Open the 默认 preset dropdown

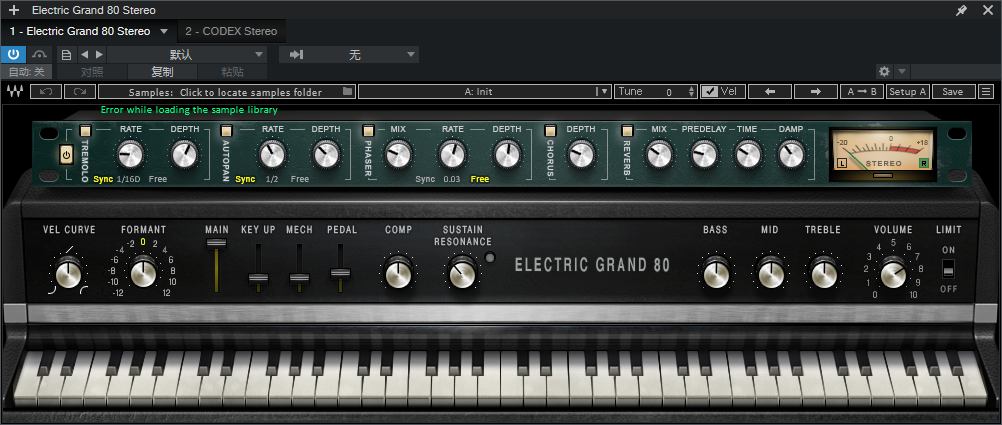[186, 54]
